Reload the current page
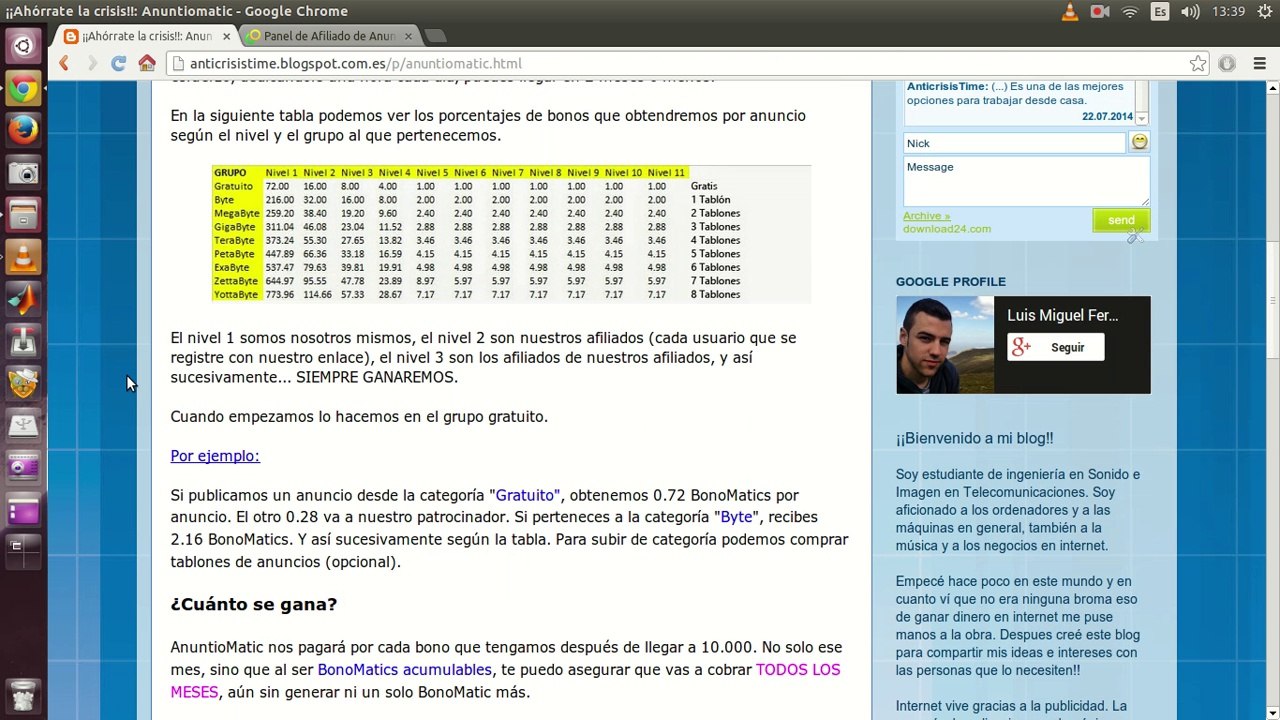 (118, 64)
